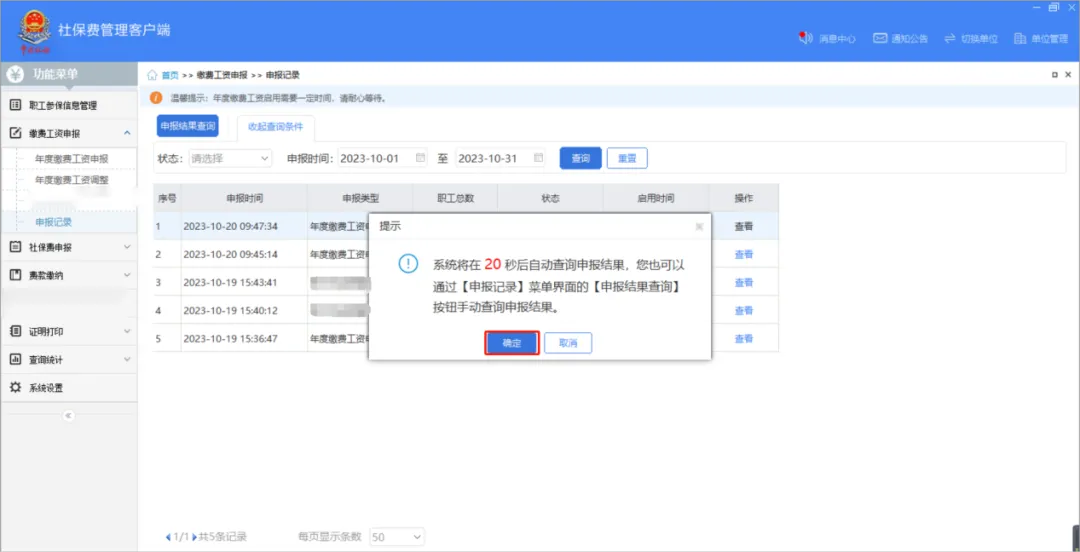Screen dimensions: 1080x552
Task: Click 查看 link for row 3
Action: coord(744,283)
